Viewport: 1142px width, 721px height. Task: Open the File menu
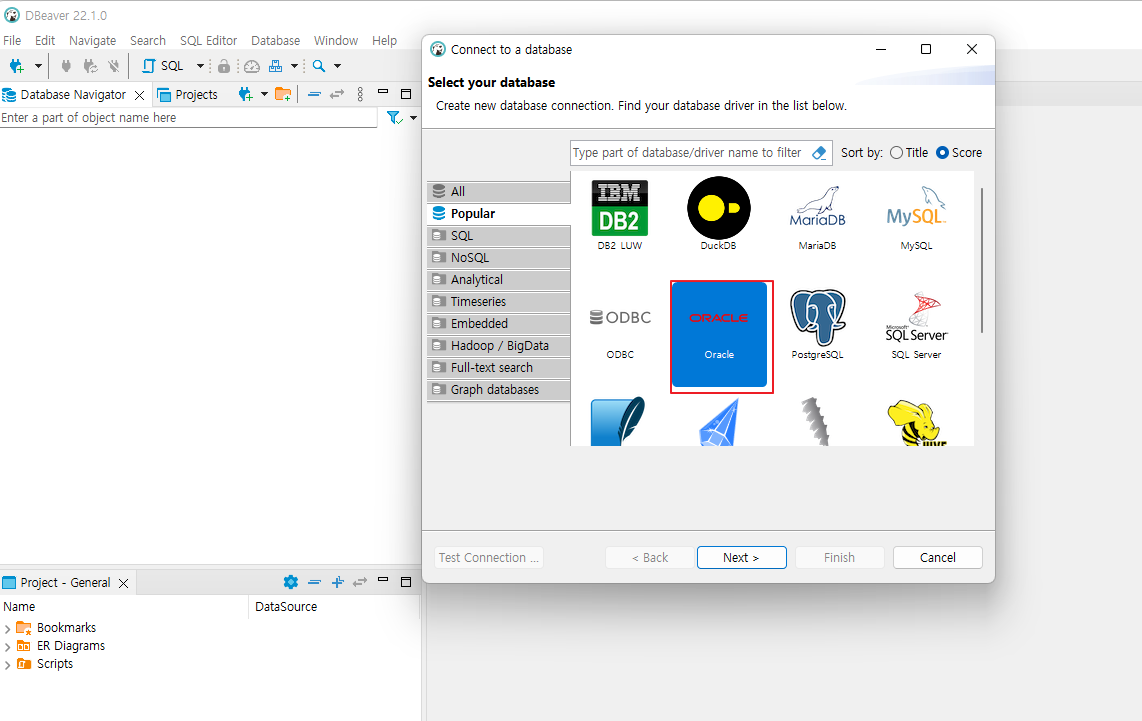coord(12,41)
